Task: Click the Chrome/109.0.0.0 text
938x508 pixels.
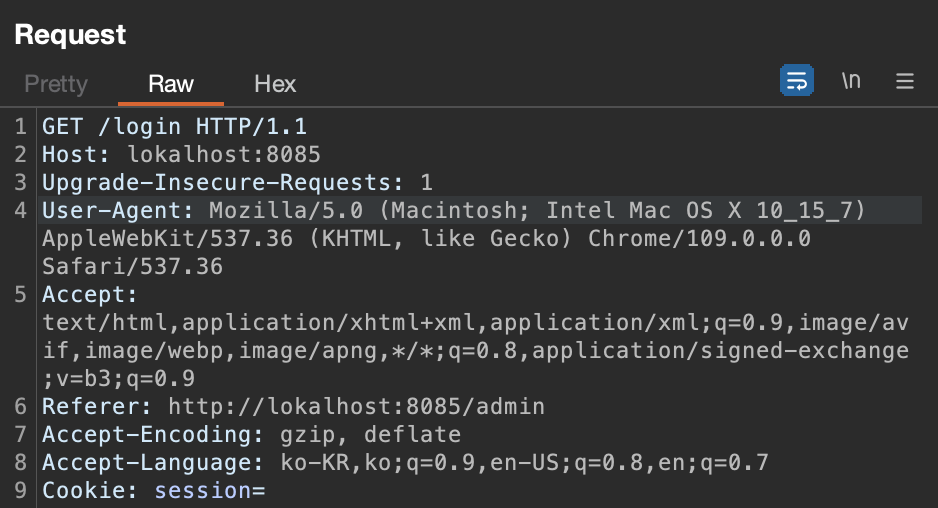Action: (699, 238)
